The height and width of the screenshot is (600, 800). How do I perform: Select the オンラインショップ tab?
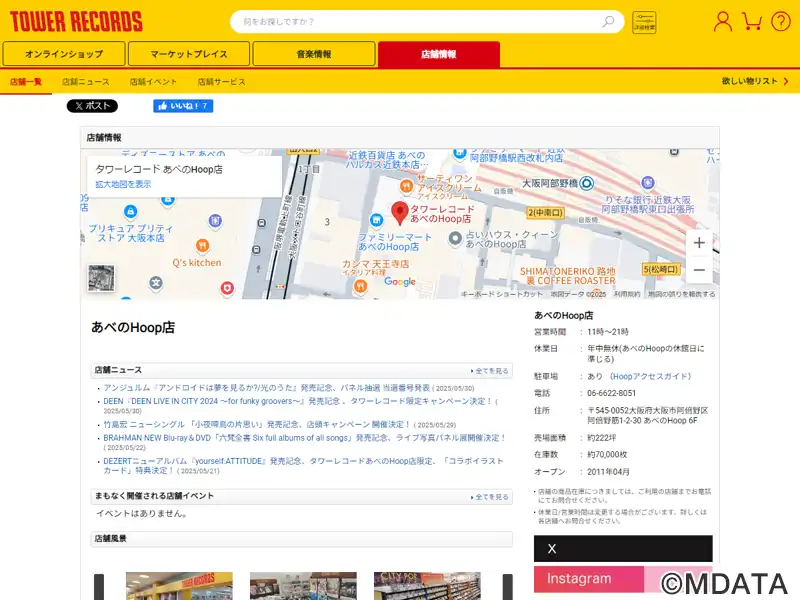(64, 54)
